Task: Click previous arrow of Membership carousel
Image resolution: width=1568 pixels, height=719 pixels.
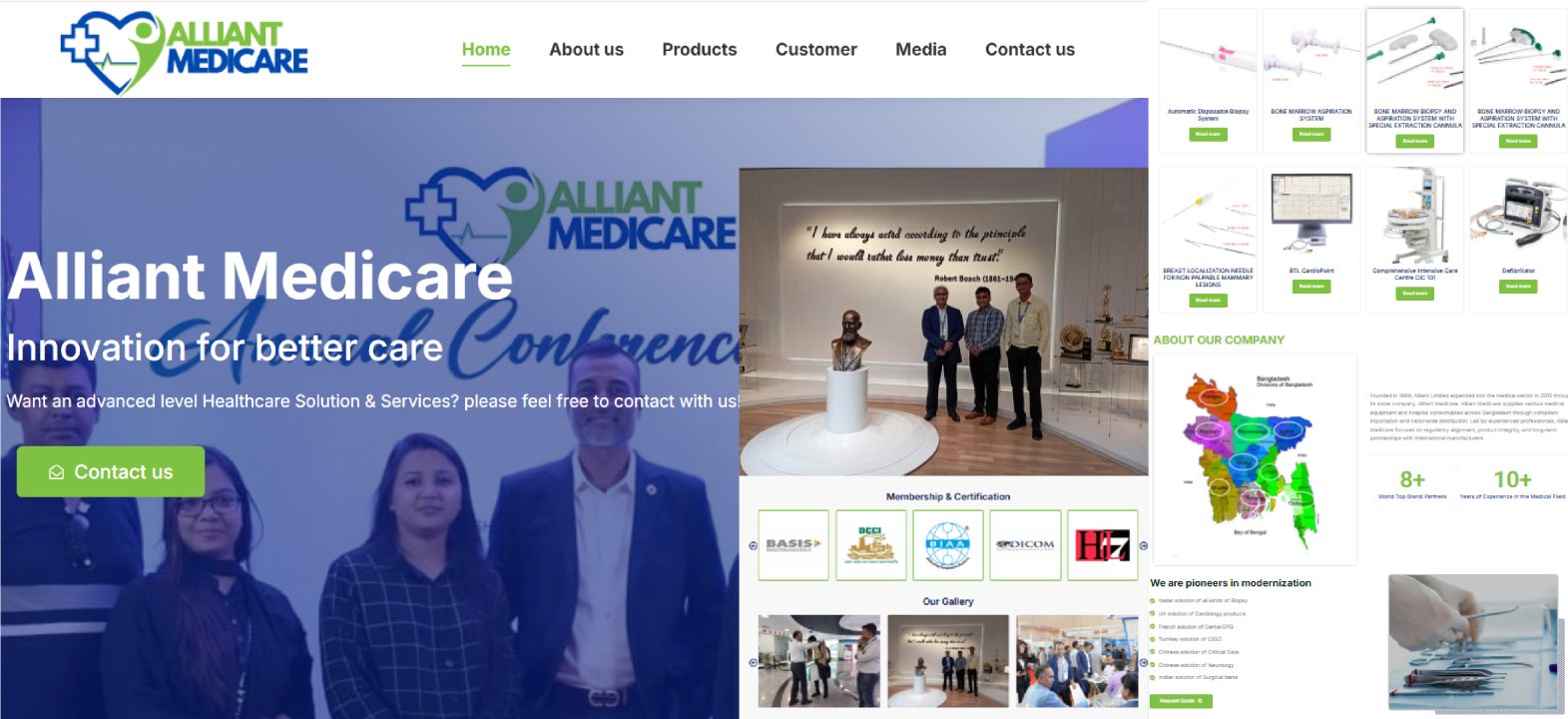Action: tap(753, 545)
